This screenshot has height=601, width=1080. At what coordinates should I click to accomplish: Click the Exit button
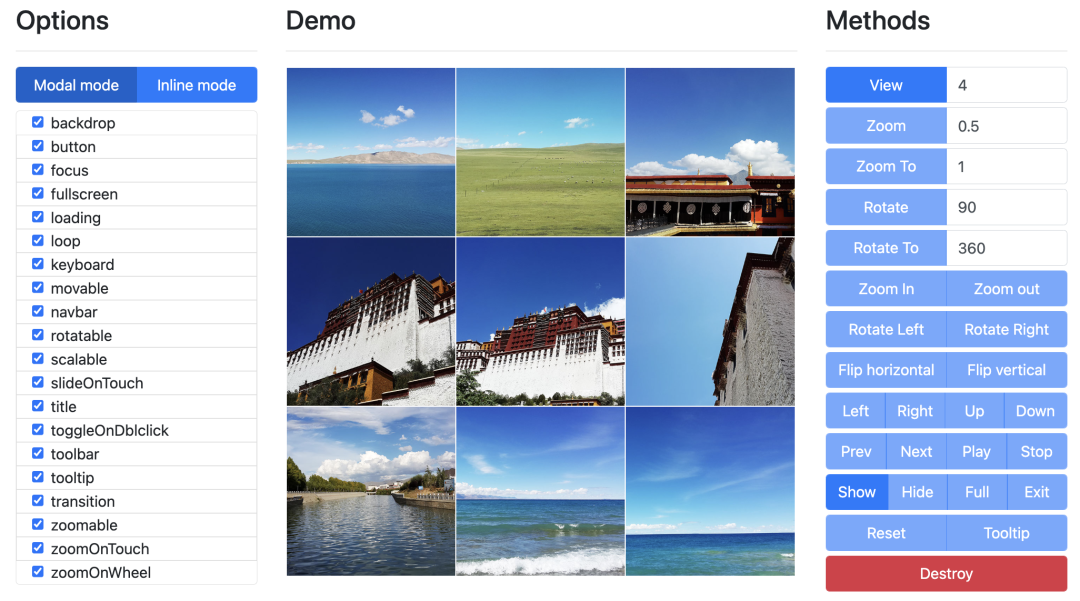[1037, 492]
